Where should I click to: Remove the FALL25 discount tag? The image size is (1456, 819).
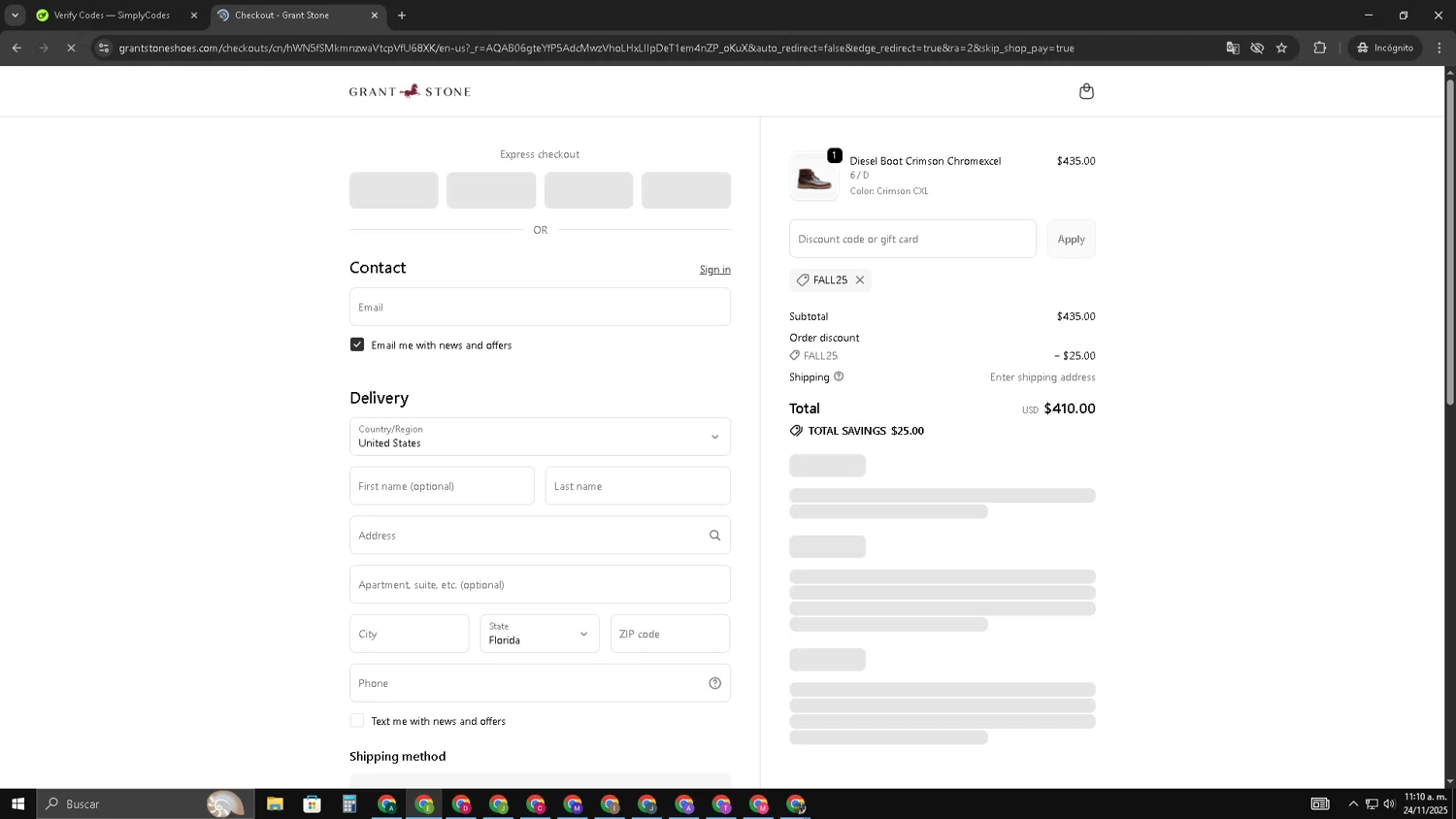pyautogui.click(x=860, y=279)
